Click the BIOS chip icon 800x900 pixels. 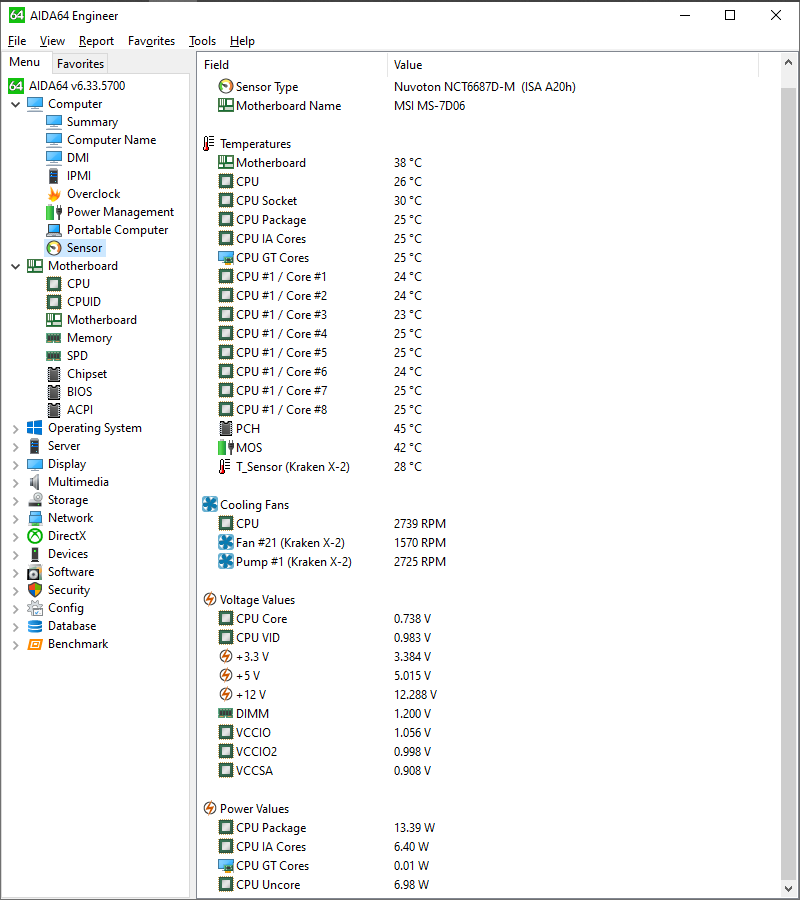tap(54, 392)
